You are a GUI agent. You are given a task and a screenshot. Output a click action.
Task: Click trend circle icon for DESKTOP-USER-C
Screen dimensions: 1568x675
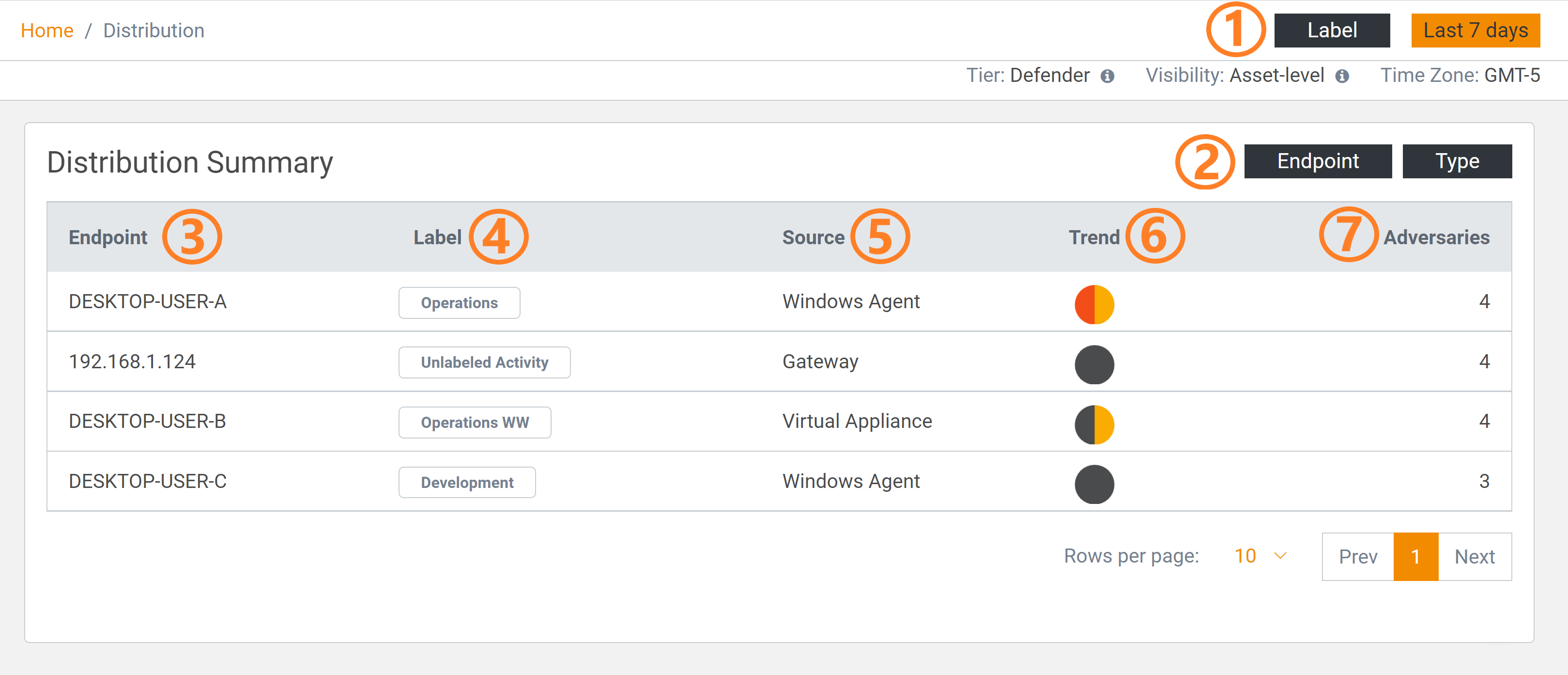click(1094, 484)
